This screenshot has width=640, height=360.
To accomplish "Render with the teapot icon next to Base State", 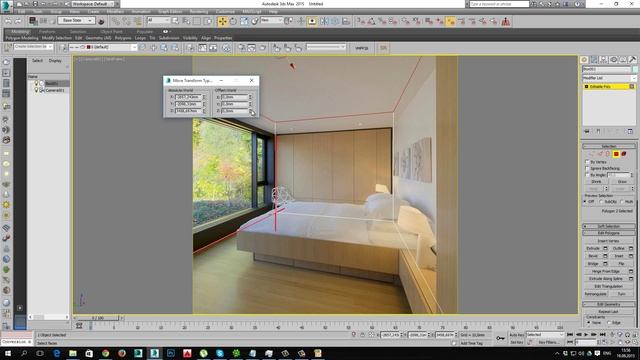I will [101, 21].
